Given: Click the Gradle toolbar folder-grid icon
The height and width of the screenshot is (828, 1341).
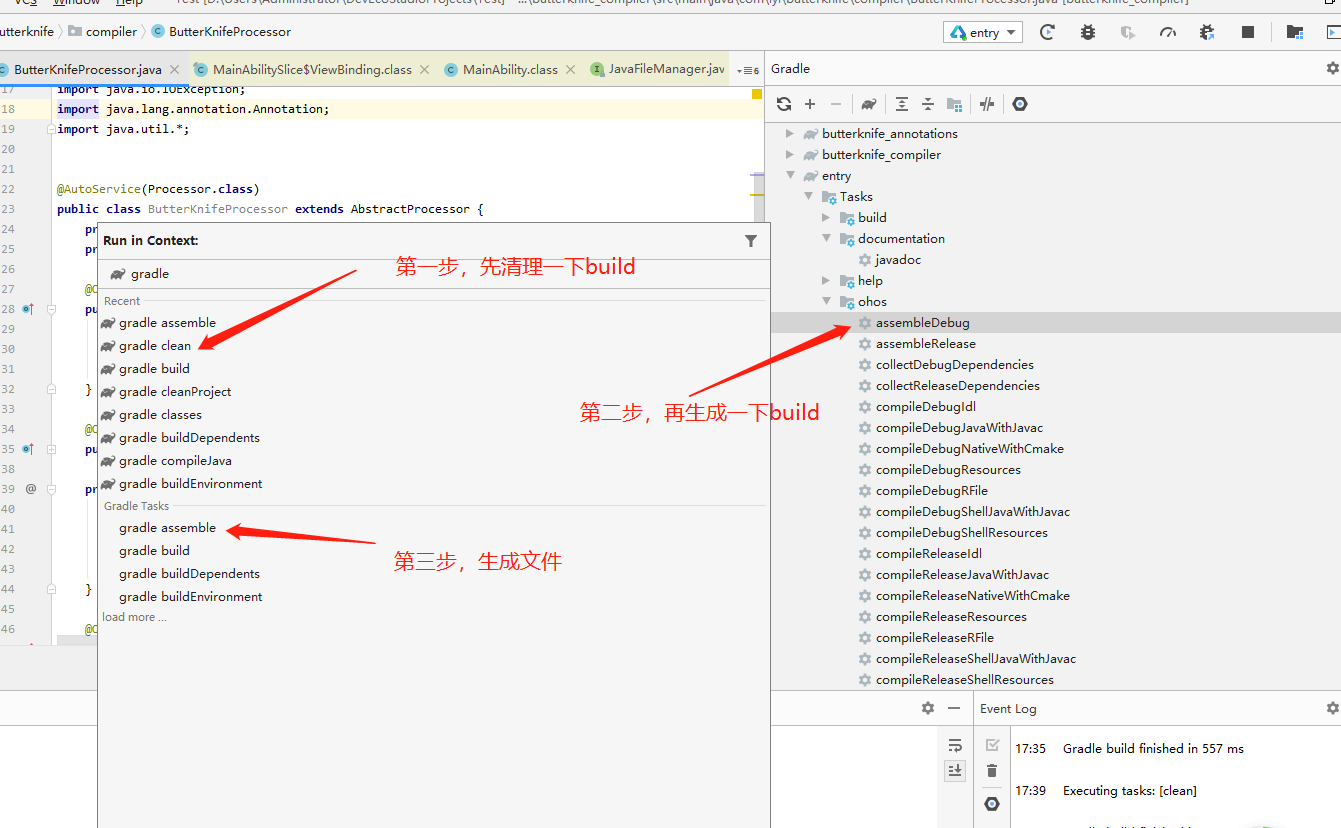Looking at the screenshot, I should [954, 104].
